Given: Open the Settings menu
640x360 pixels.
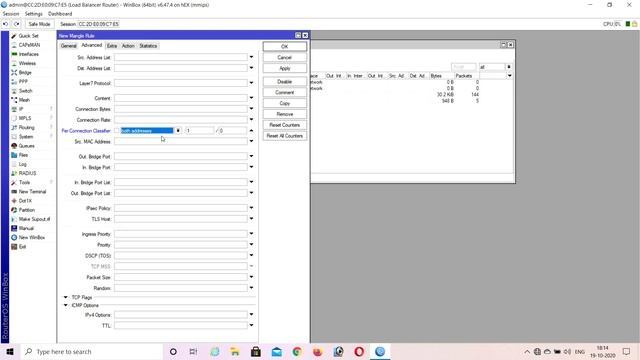Looking at the screenshot, I should click(x=33, y=14).
